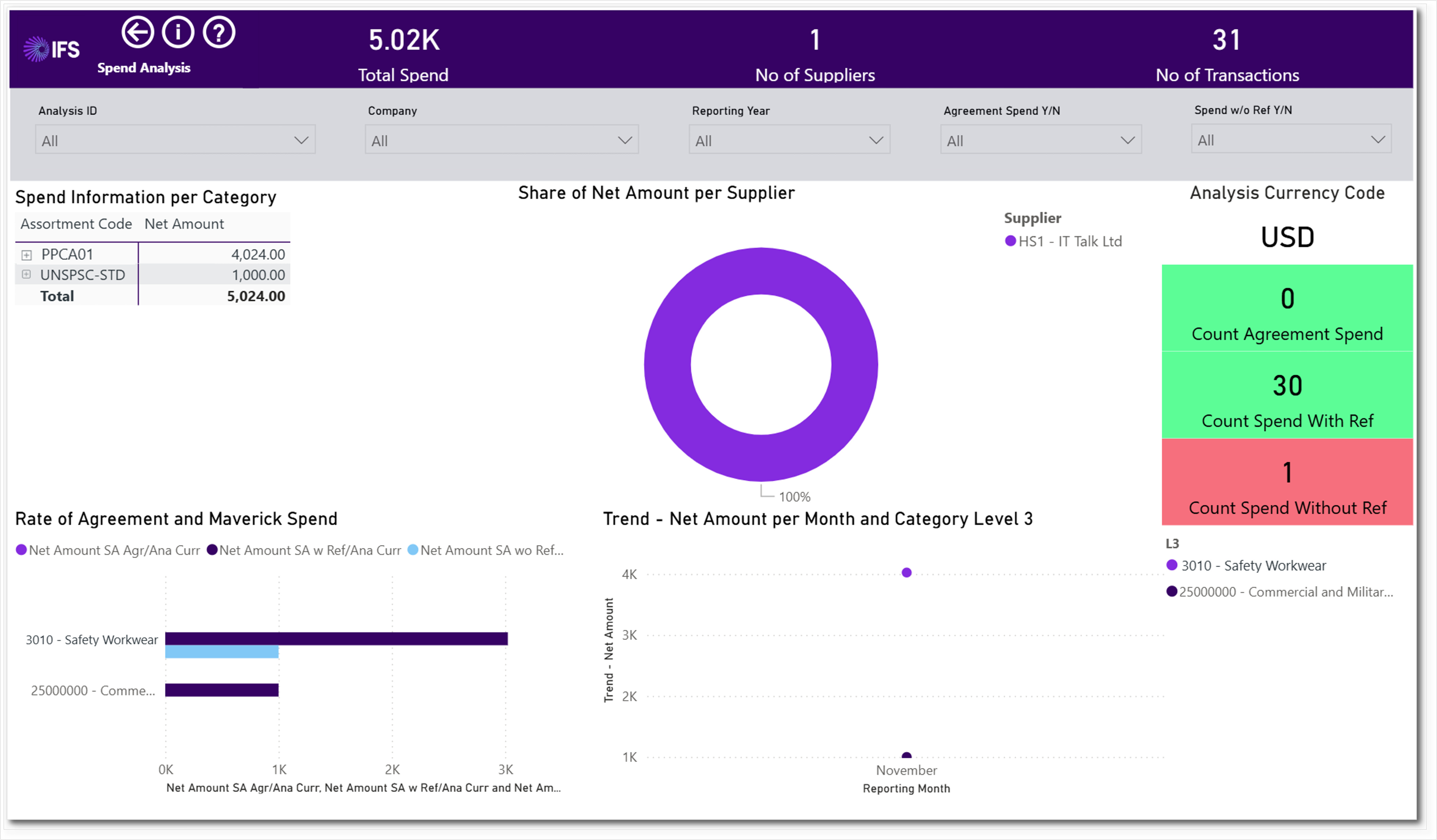
Task: Click the back arrow icon
Action: (x=137, y=33)
